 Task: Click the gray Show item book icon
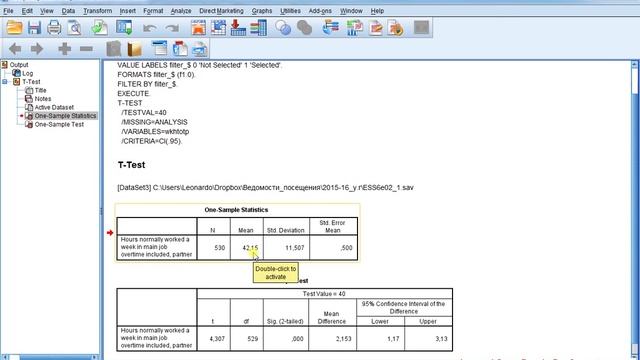pos(113,49)
